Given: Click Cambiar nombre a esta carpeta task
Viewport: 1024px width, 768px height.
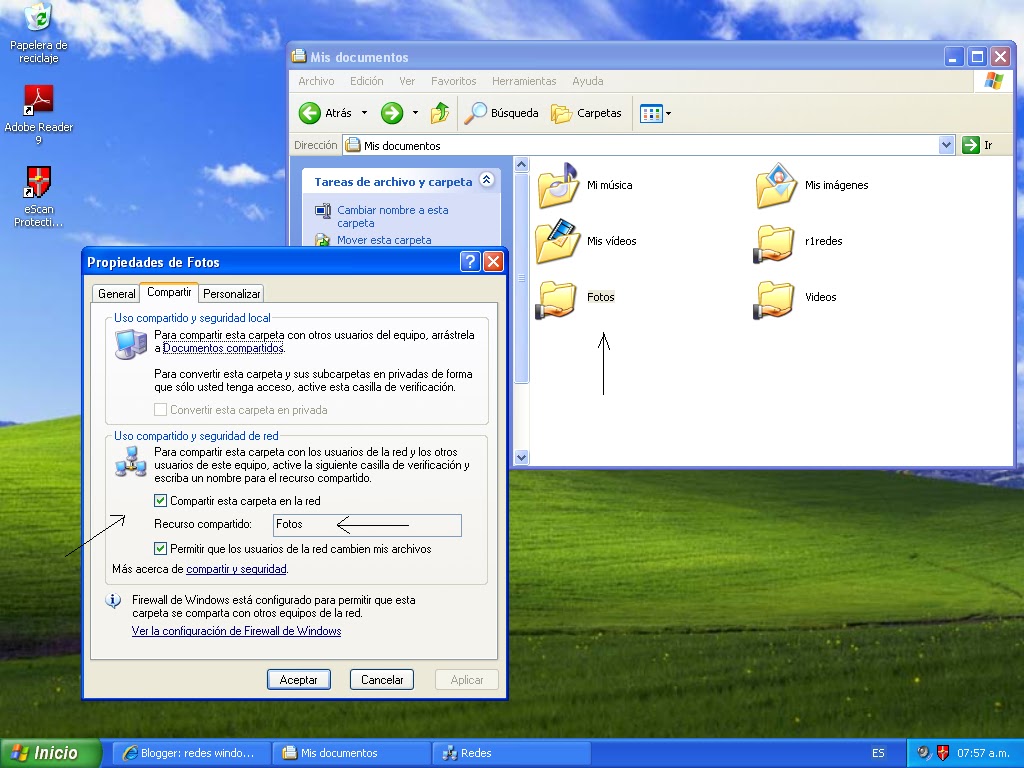Looking at the screenshot, I should click(392, 216).
